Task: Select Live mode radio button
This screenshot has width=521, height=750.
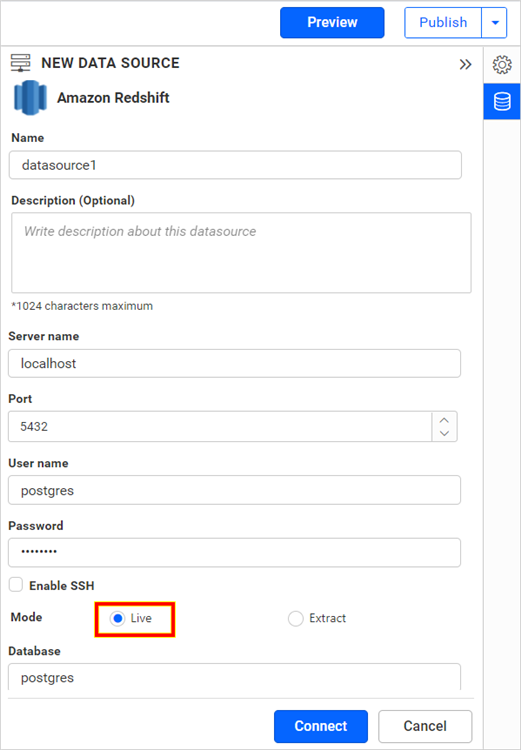Action: pos(117,618)
